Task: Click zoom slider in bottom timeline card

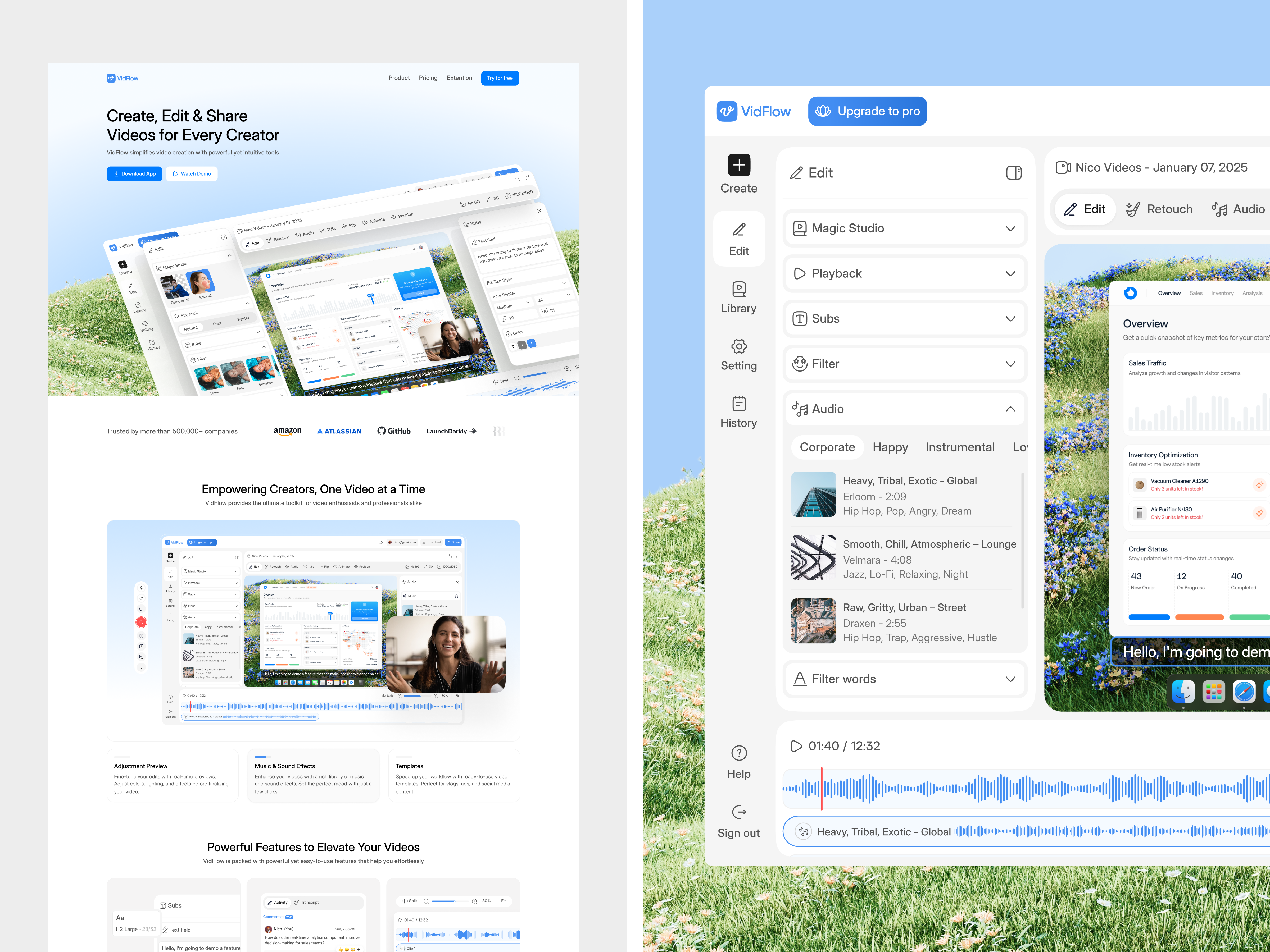Action: 450,901
